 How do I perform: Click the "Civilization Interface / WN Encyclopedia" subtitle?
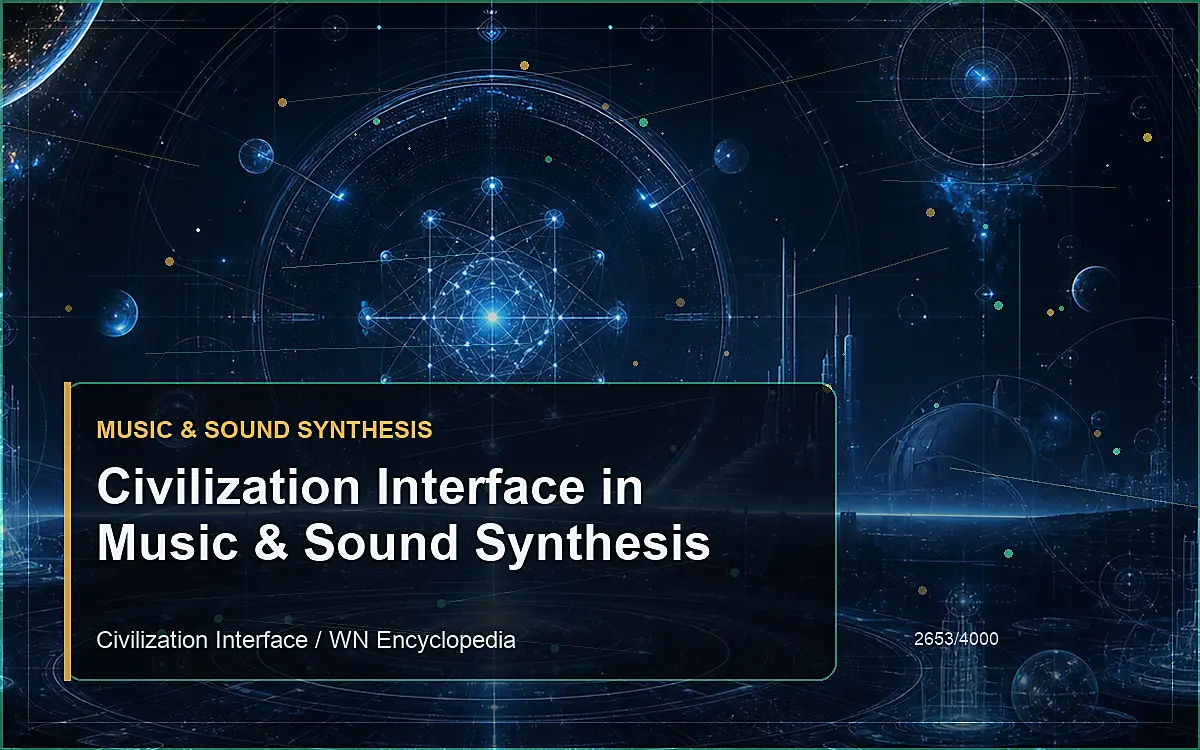click(306, 640)
